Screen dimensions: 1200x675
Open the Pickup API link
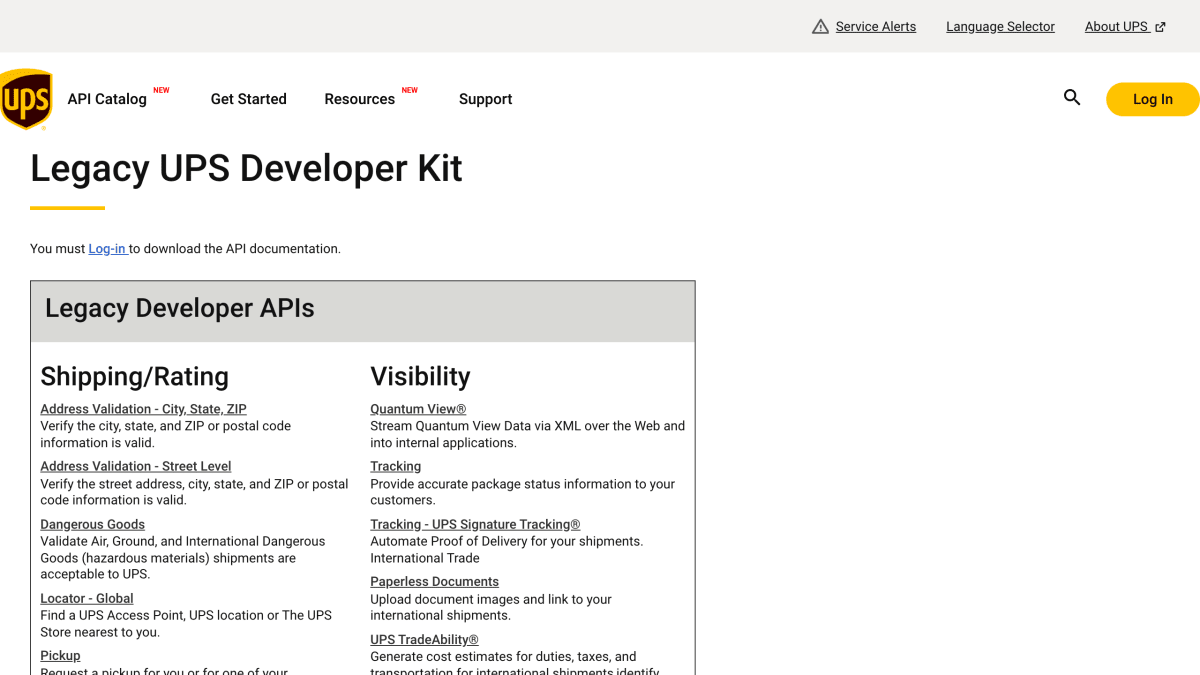(x=60, y=656)
